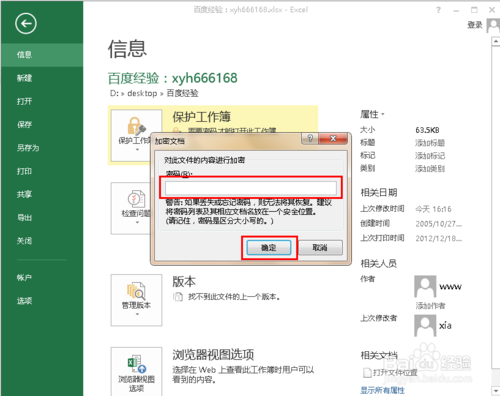Viewport: 500px width, 396px height.
Task: Open the Protect Workbook (保护工作簿) button
Action: 132,135
